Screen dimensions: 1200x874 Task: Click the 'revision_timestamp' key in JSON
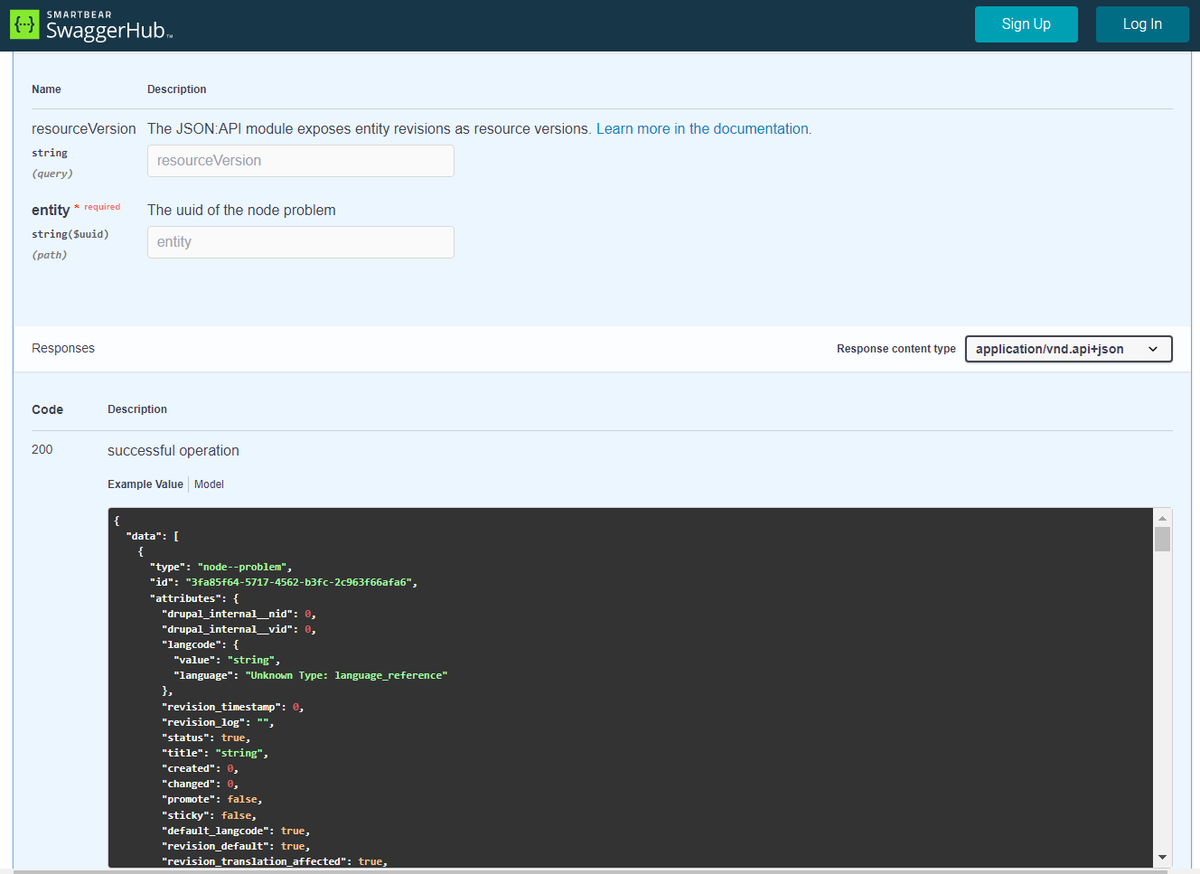click(x=219, y=706)
